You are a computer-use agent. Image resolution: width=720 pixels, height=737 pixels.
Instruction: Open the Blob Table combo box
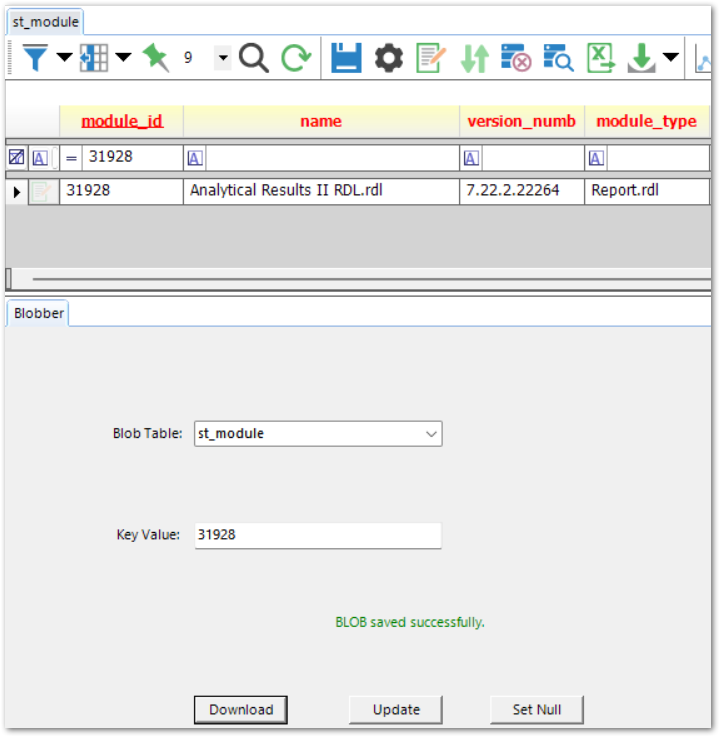tap(318, 433)
